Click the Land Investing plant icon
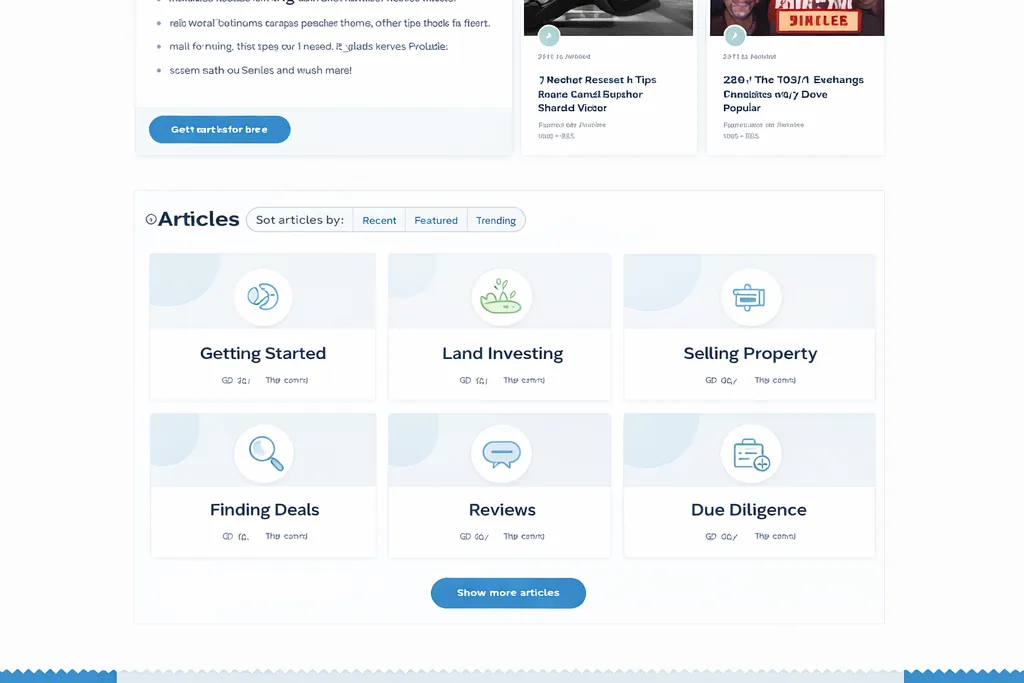The width and height of the screenshot is (1024, 683). [501, 296]
